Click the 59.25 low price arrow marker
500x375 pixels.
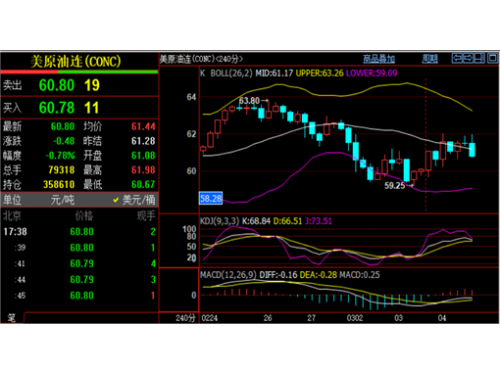click(399, 185)
